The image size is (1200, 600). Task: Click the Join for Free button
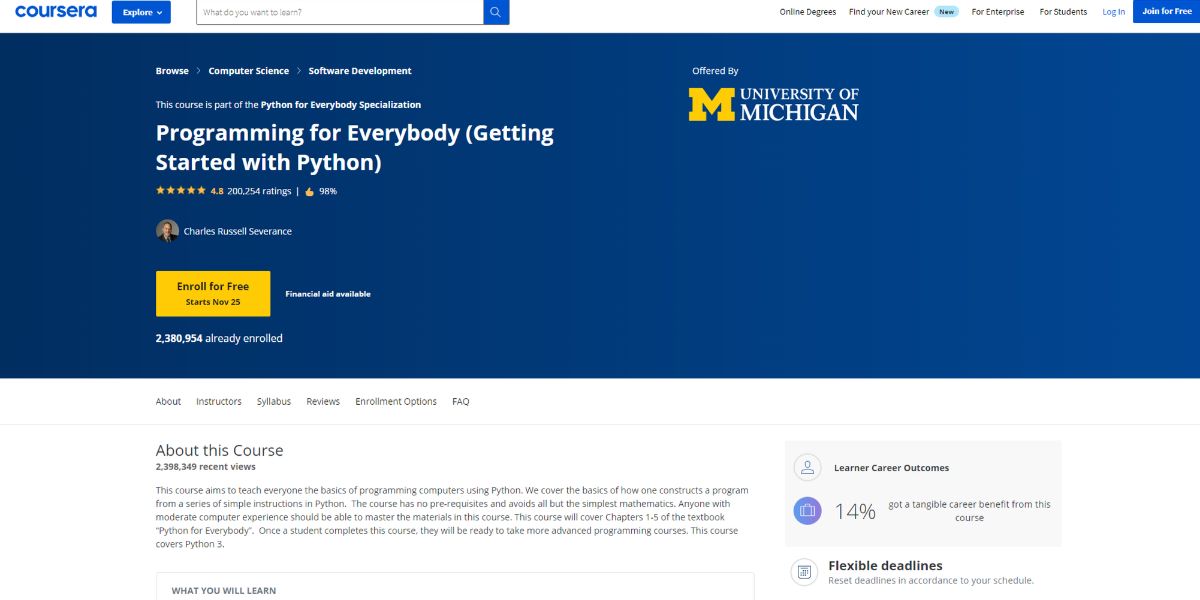coord(1166,11)
